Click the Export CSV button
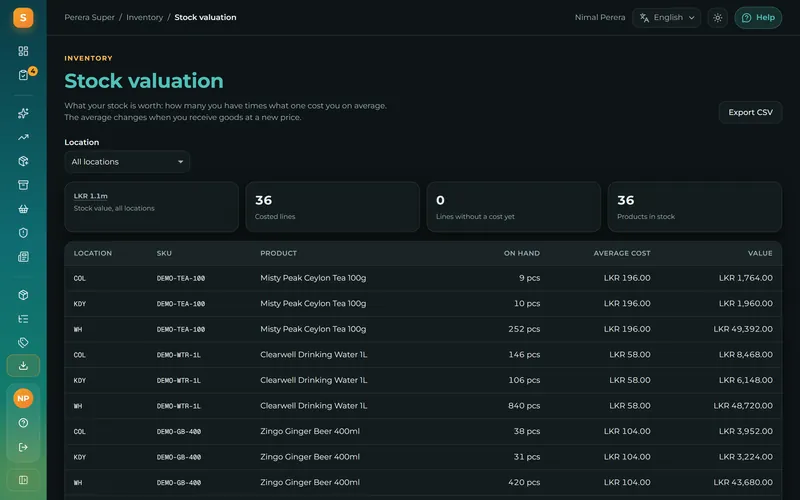Screen dimensions: 800x500 click(x=750, y=112)
